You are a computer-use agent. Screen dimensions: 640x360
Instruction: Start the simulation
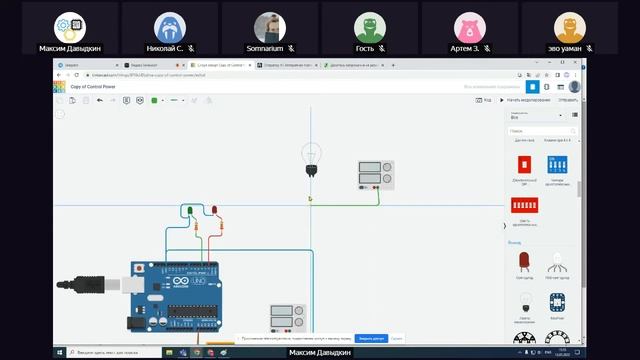pyautogui.click(x=525, y=100)
